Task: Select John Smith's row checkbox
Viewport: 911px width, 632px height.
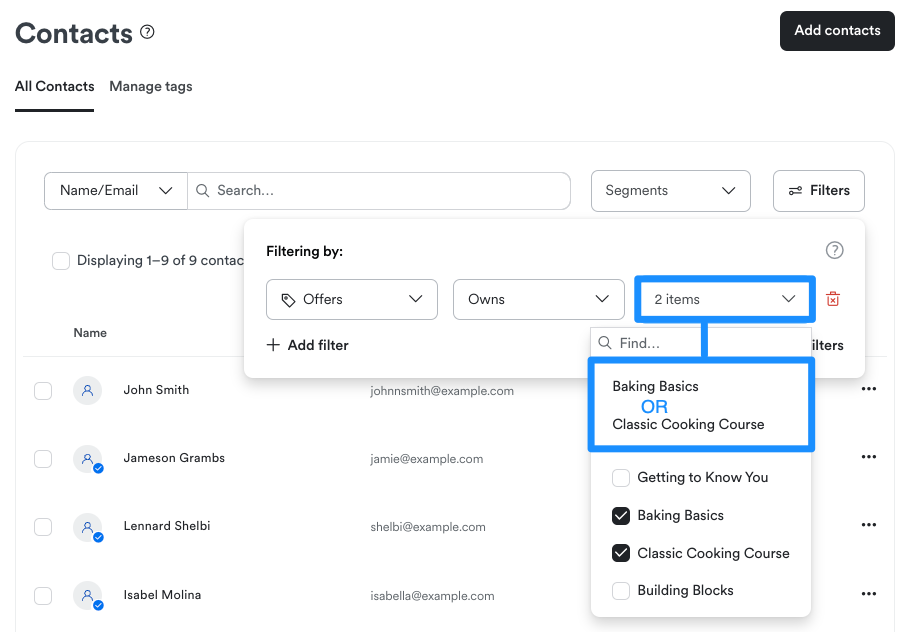Action: pyautogui.click(x=43, y=391)
